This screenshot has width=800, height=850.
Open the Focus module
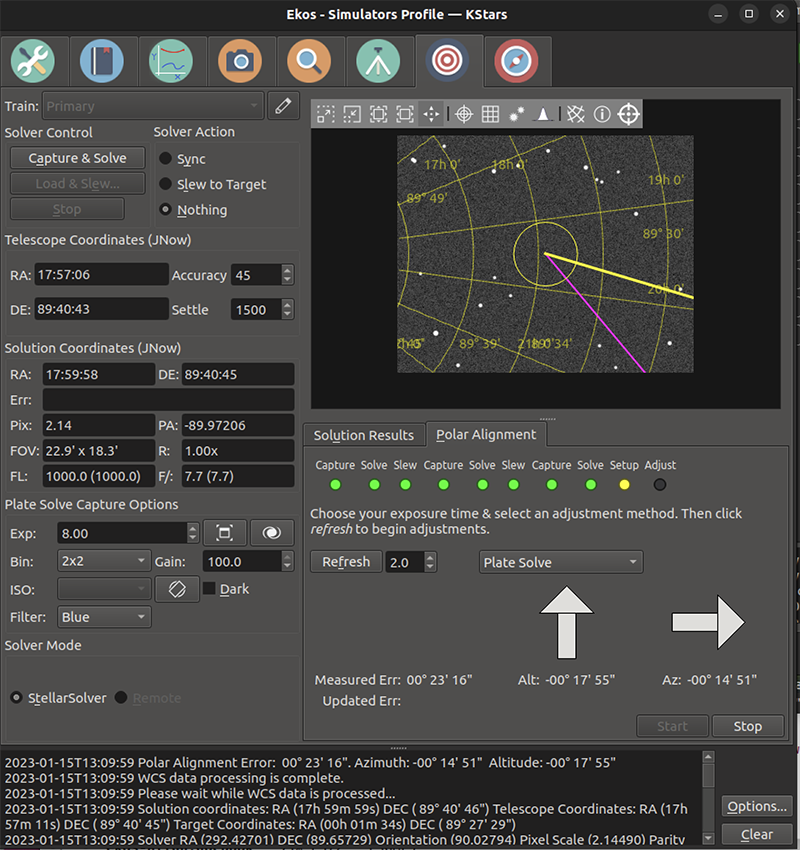[309, 60]
